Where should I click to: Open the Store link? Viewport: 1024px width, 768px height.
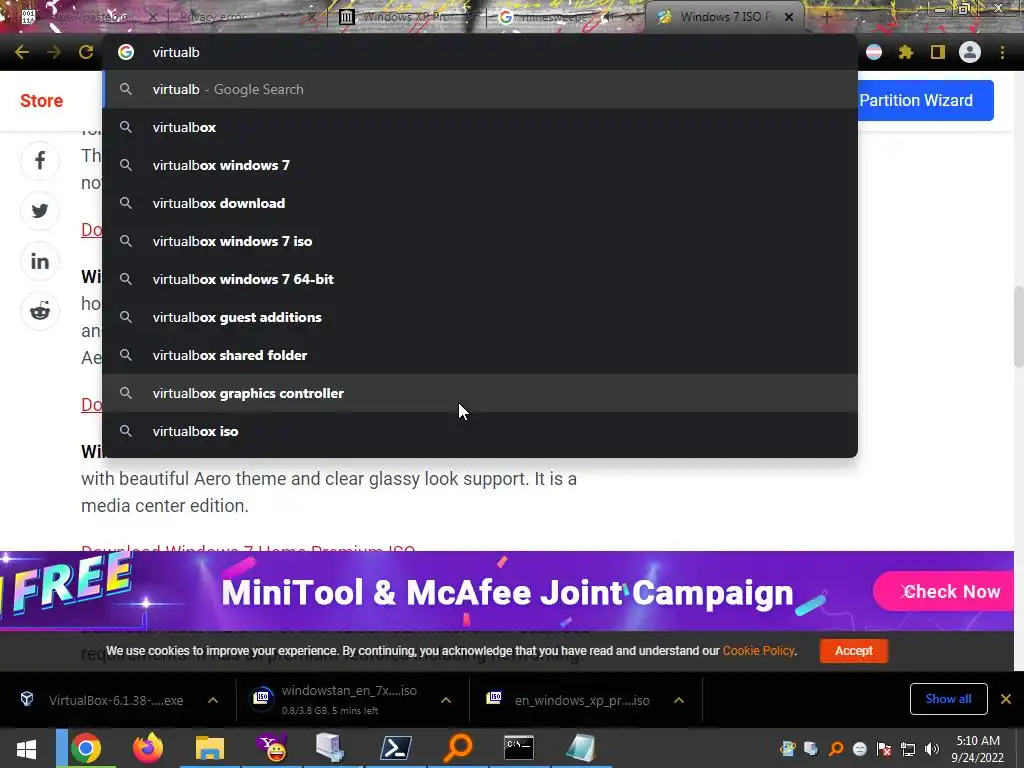point(41,101)
